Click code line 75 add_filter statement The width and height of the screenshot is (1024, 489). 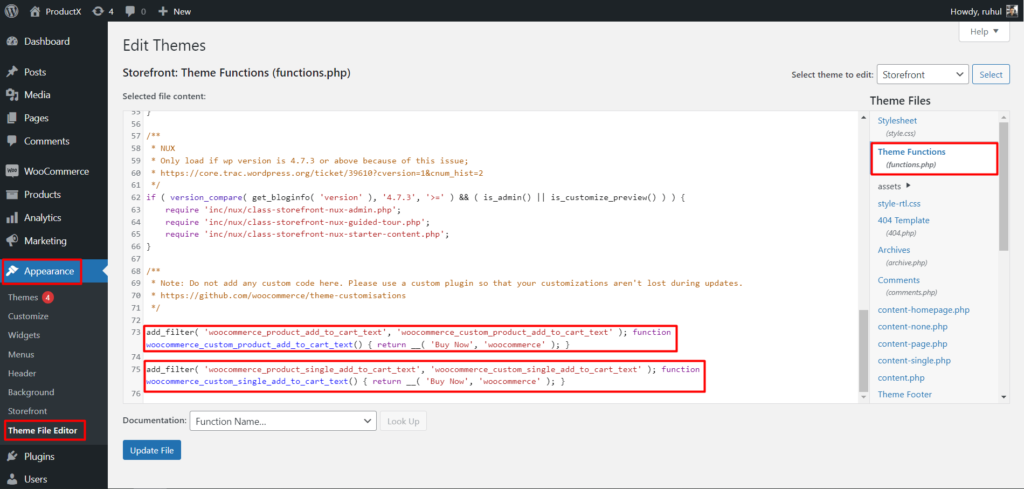(x=424, y=375)
